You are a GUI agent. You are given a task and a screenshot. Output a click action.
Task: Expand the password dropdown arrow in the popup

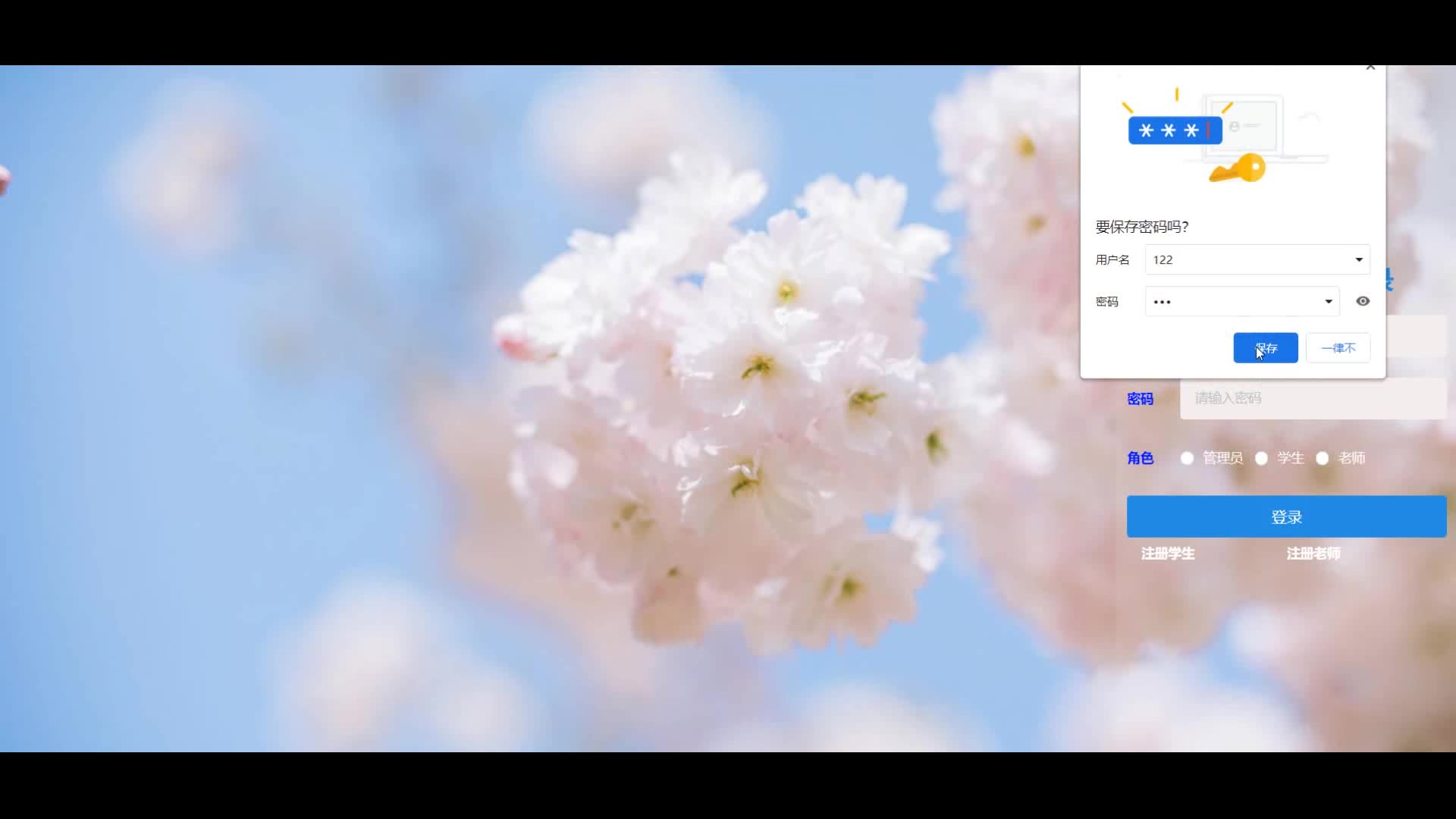pyautogui.click(x=1328, y=302)
